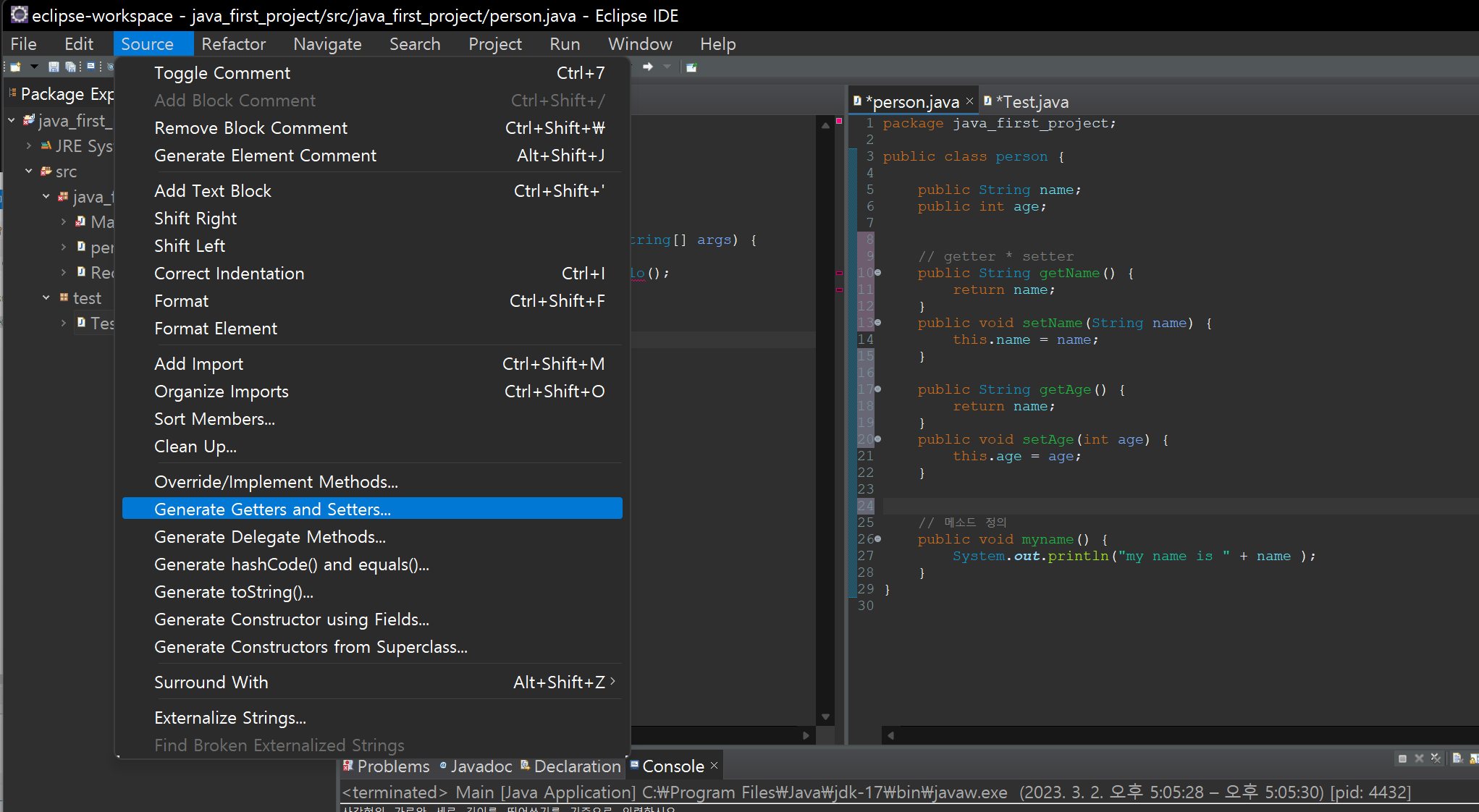Click the Open Perspective toolbar icon
The height and width of the screenshot is (812, 1479).
[x=691, y=67]
